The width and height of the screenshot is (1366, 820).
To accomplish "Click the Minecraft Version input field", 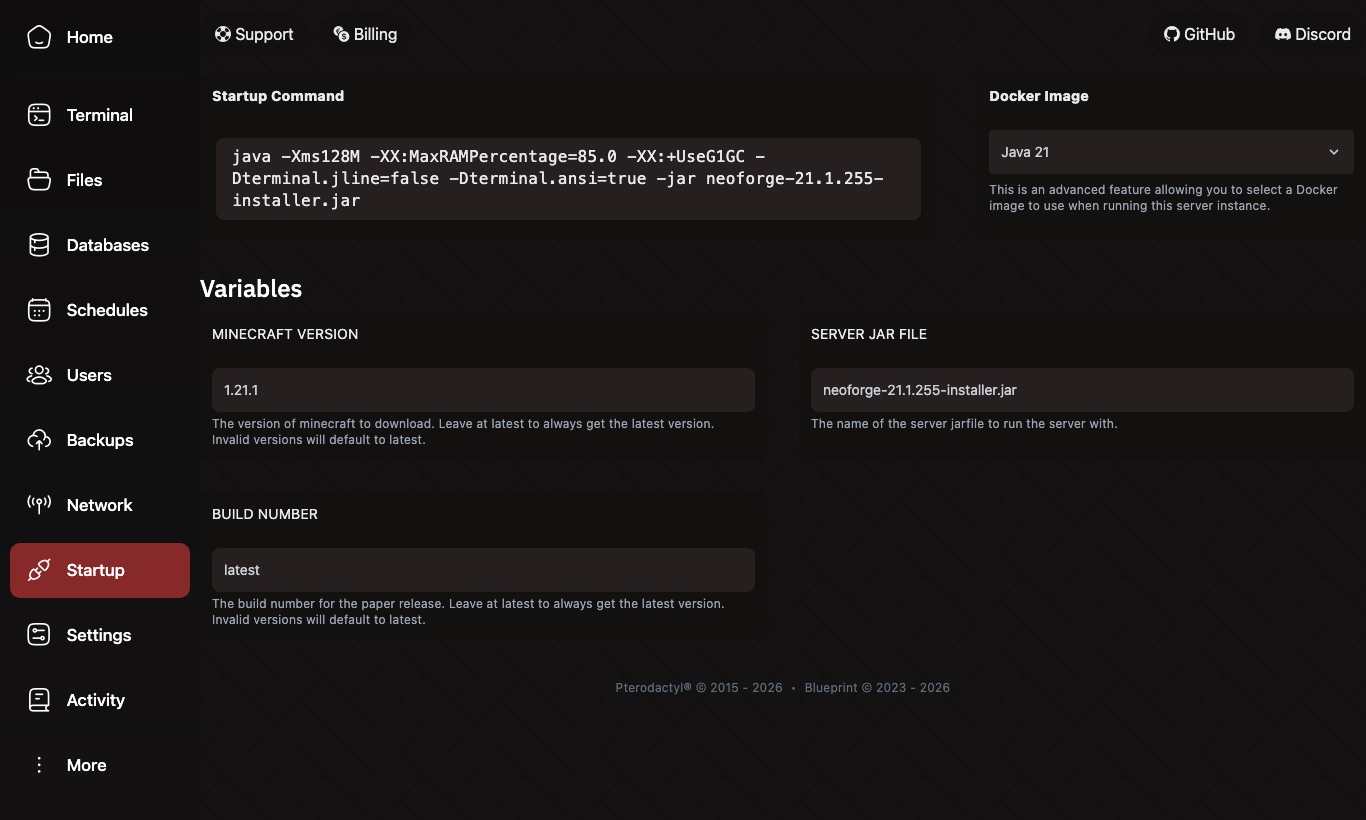I will tap(483, 390).
